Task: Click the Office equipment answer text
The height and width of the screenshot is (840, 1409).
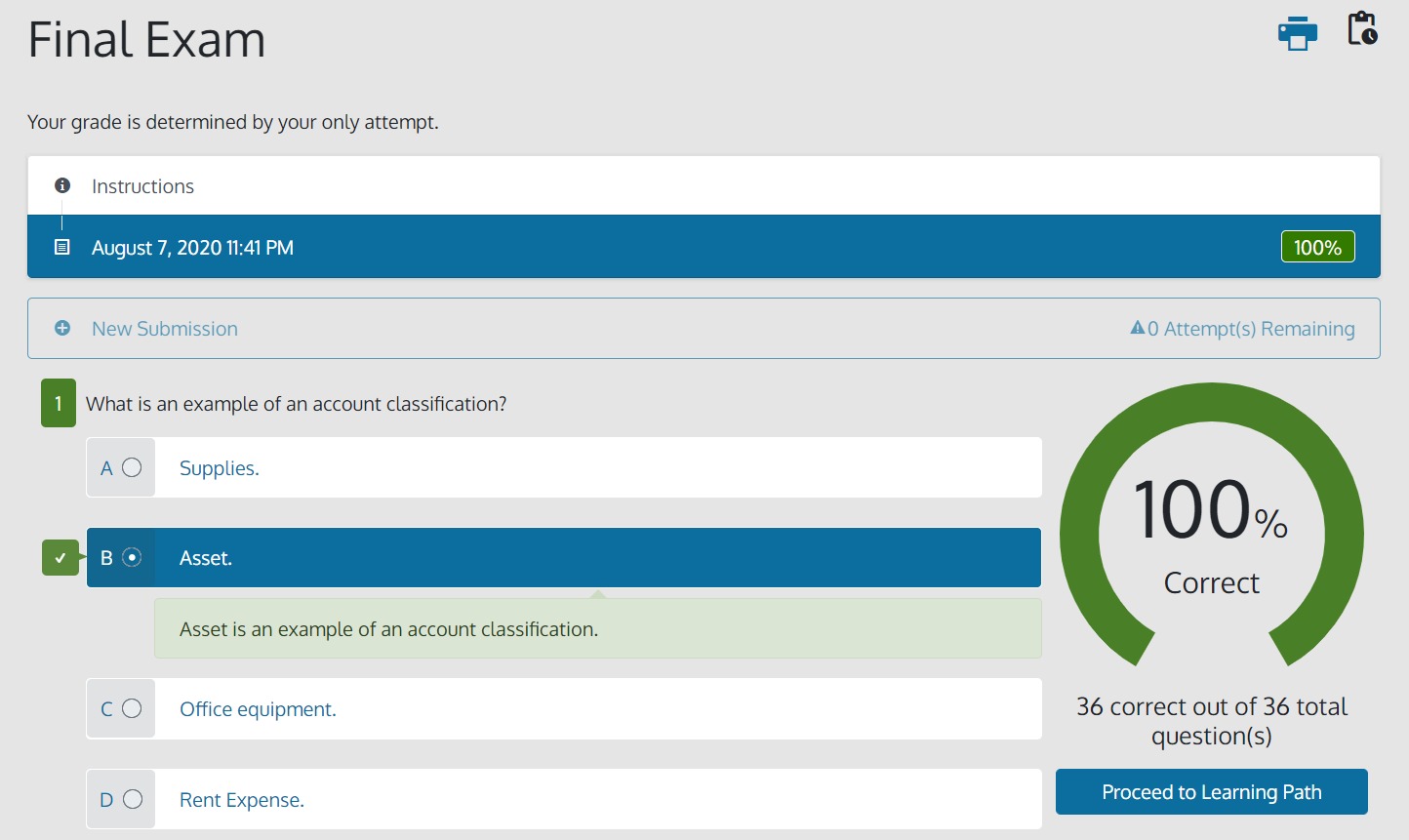Action: pyautogui.click(x=258, y=709)
